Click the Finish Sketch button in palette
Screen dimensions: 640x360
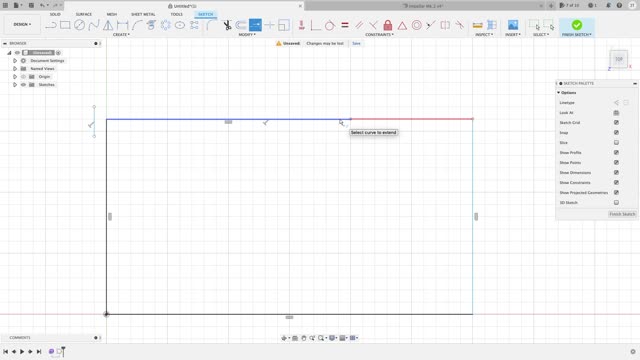[622, 214]
